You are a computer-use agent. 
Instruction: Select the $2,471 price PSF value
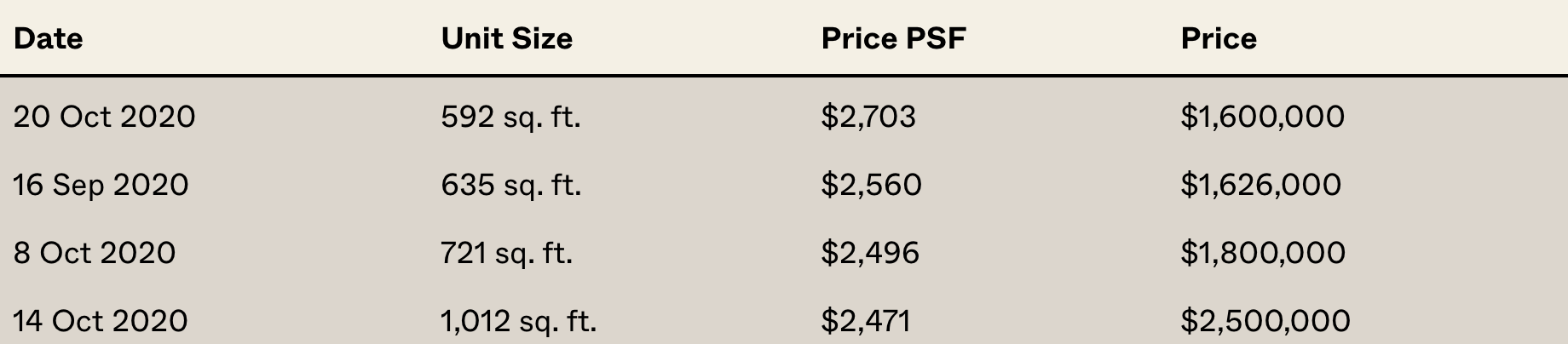(x=866, y=321)
